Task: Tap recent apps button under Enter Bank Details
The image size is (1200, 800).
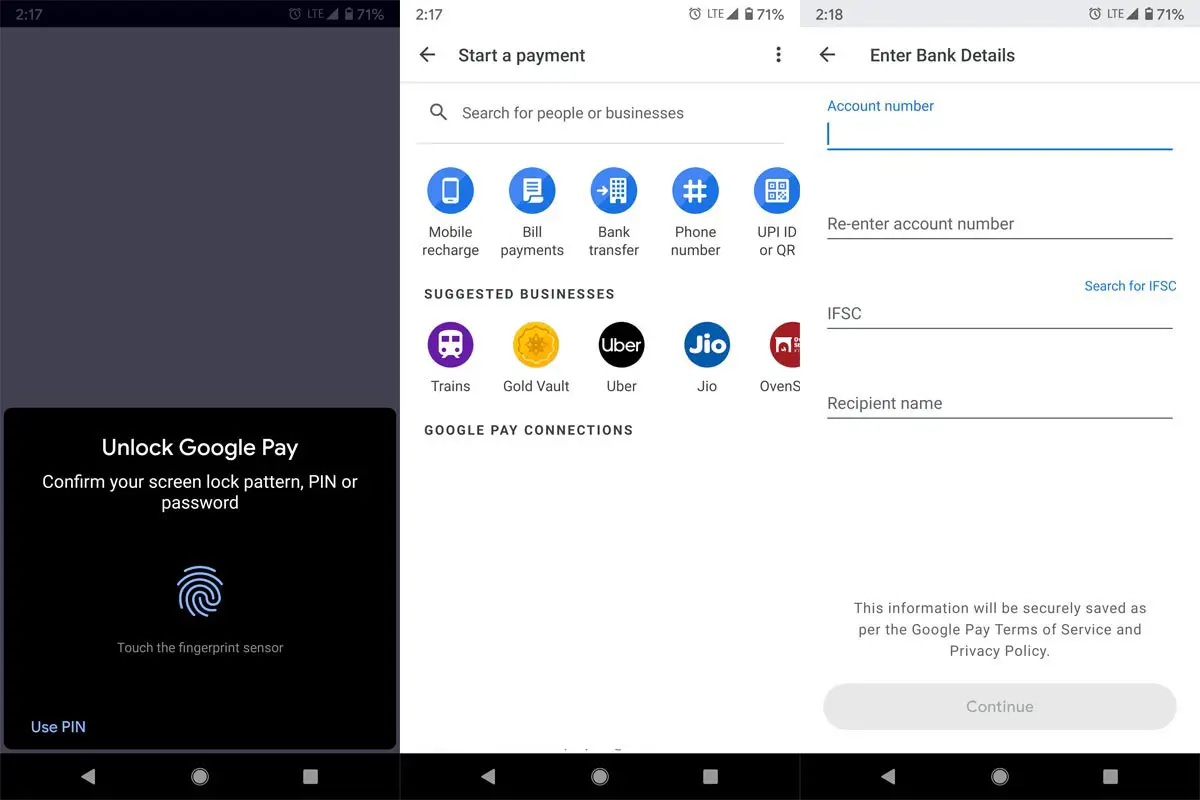Action: (1110, 776)
